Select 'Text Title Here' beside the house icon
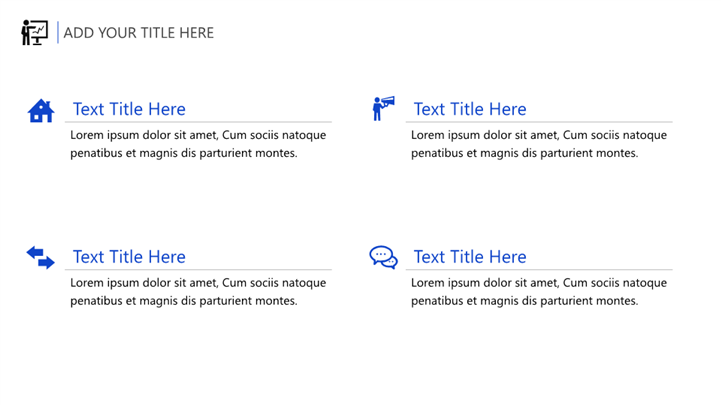This screenshot has width=721, height=405. (x=129, y=109)
